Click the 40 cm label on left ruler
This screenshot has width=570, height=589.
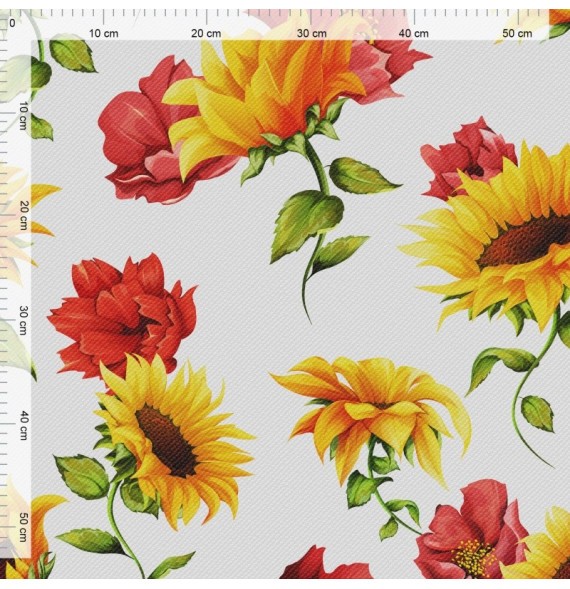point(23,426)
